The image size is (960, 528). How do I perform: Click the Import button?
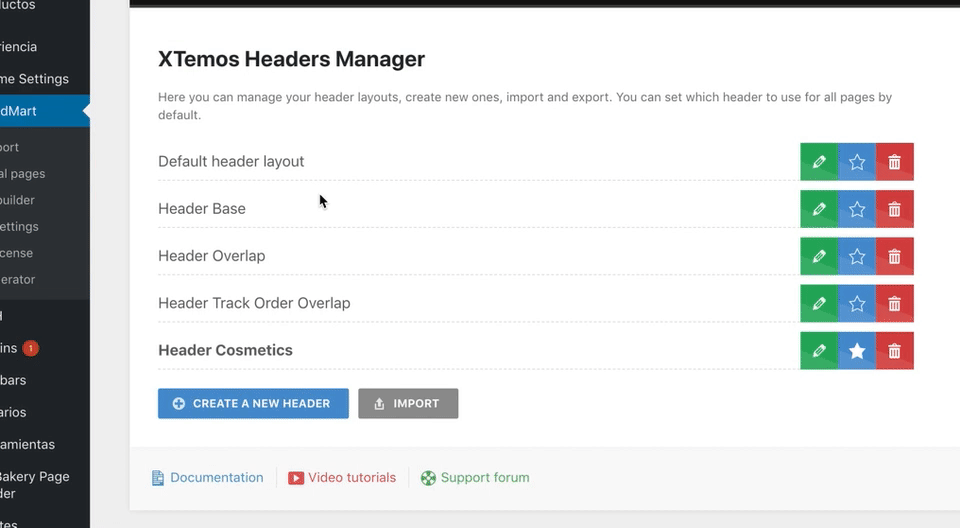click(x=408, y=404)
